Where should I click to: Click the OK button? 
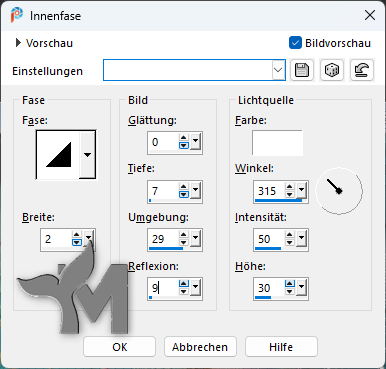[x=119, y=347]
